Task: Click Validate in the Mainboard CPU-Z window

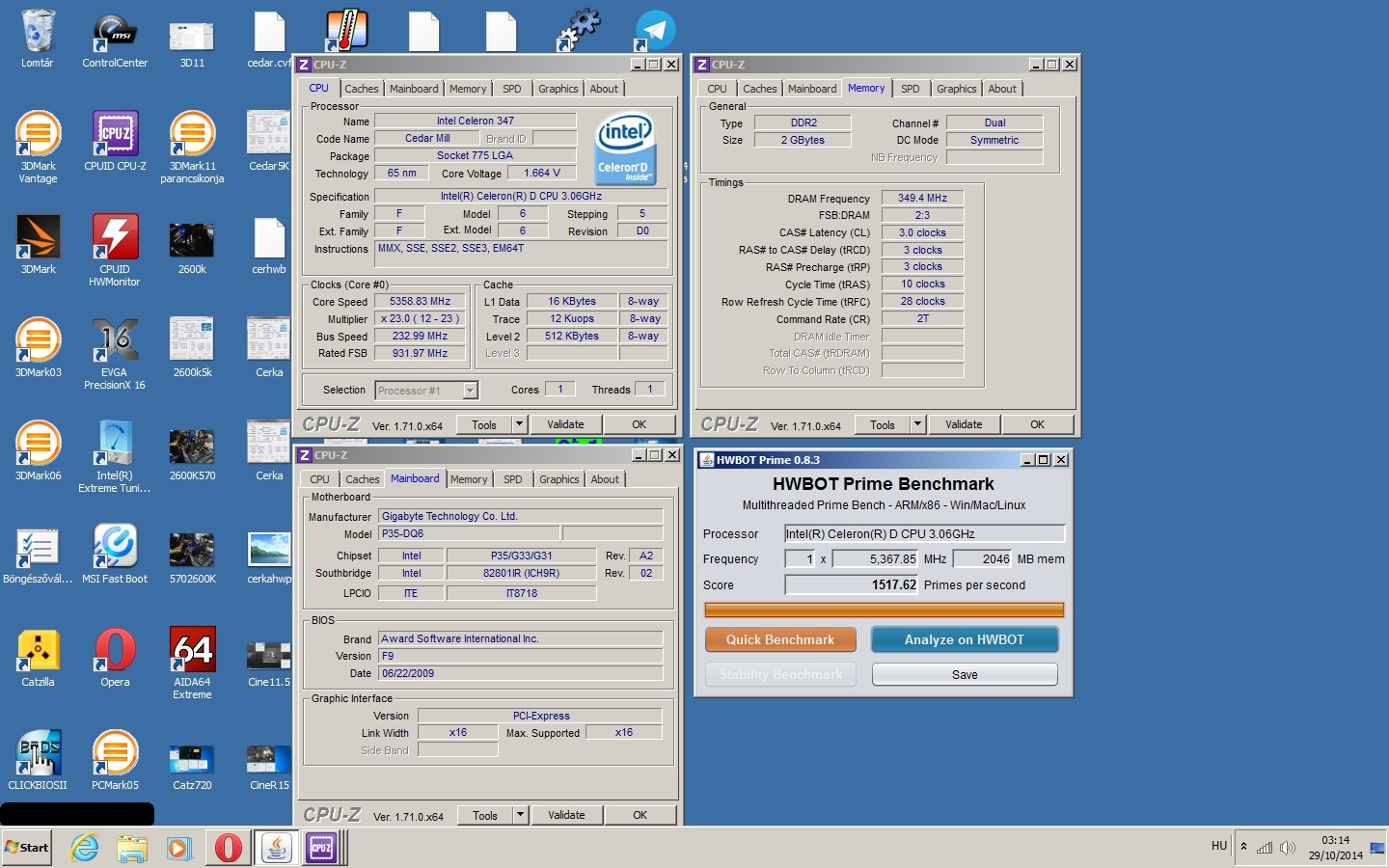Action: click(566, 815)
